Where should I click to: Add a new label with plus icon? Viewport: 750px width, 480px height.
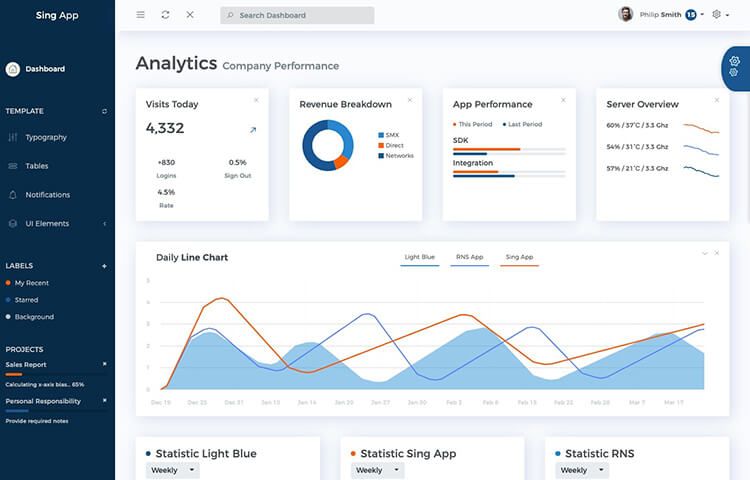pos(104,266)
